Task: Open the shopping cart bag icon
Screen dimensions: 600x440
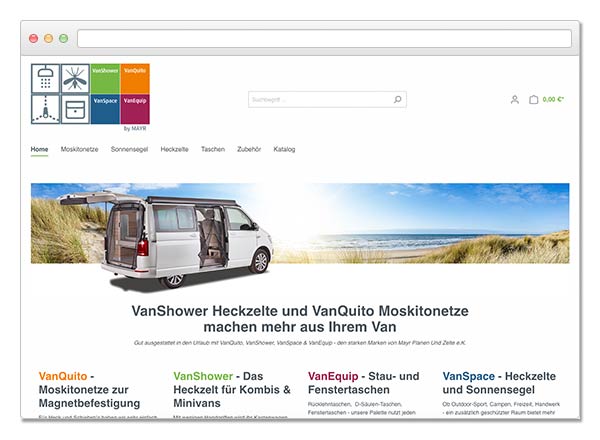Action: pyautogui.click(x=533, y=99)
